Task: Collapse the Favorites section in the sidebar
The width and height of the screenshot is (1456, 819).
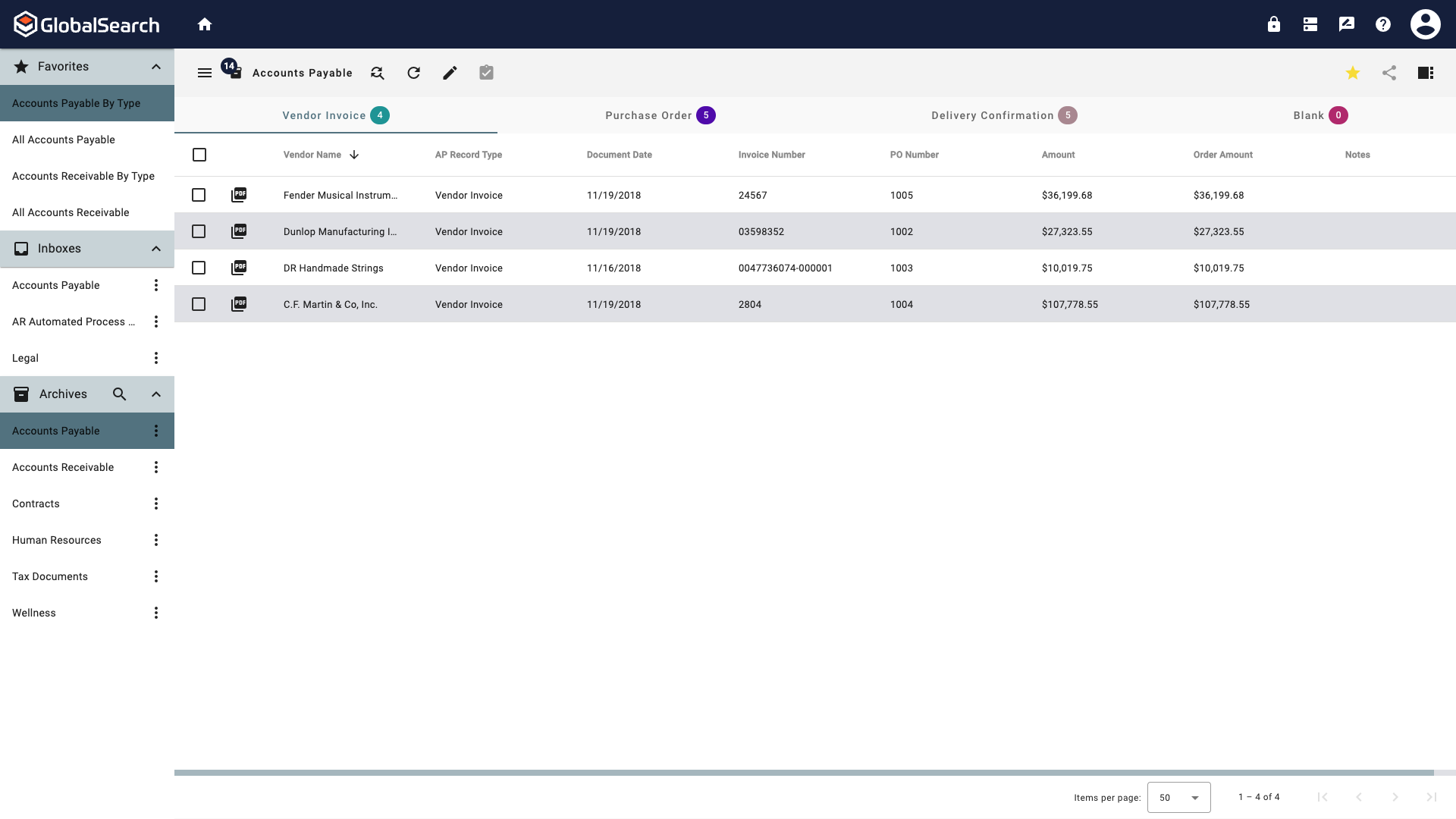Action: [155, 67]
